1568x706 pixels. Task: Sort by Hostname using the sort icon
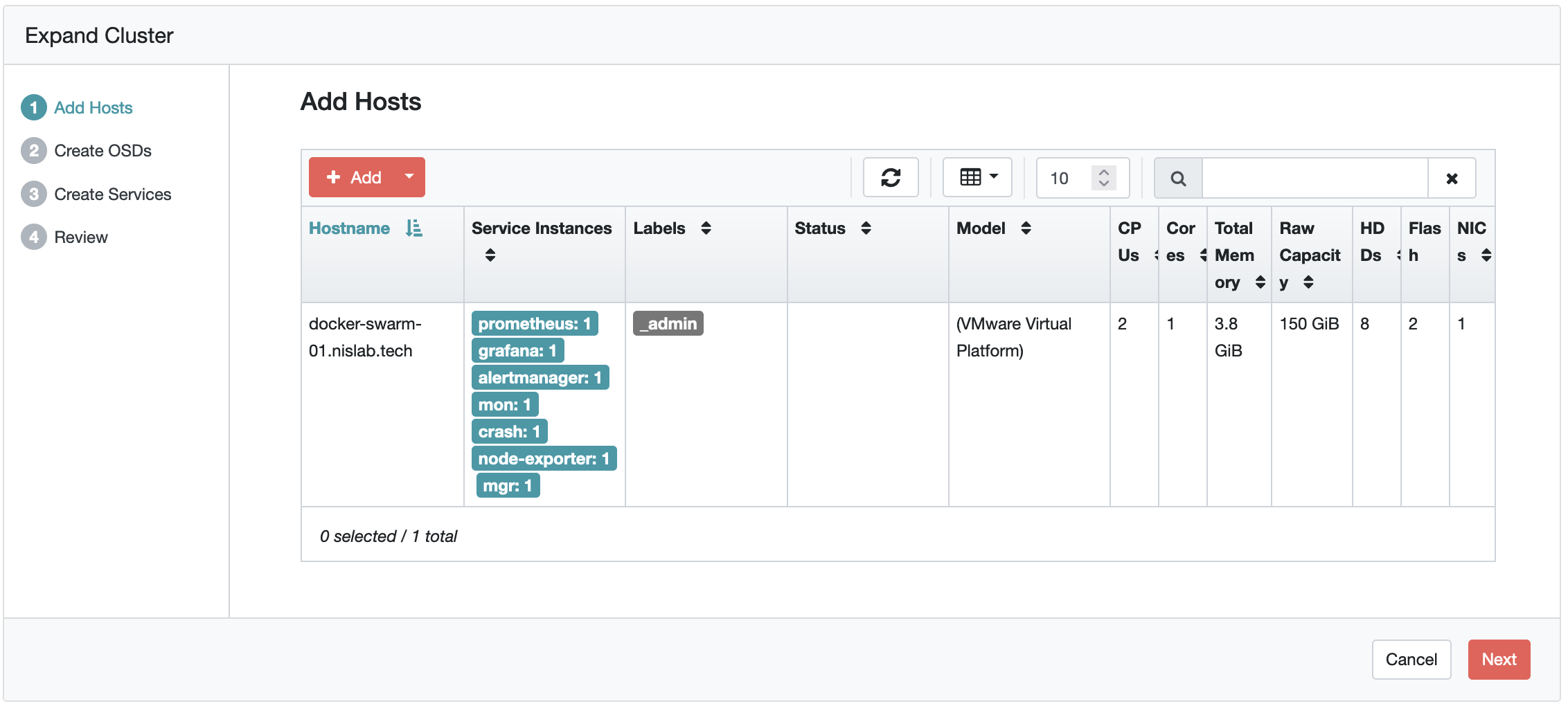pyautogui.click(x=413, y=228)
